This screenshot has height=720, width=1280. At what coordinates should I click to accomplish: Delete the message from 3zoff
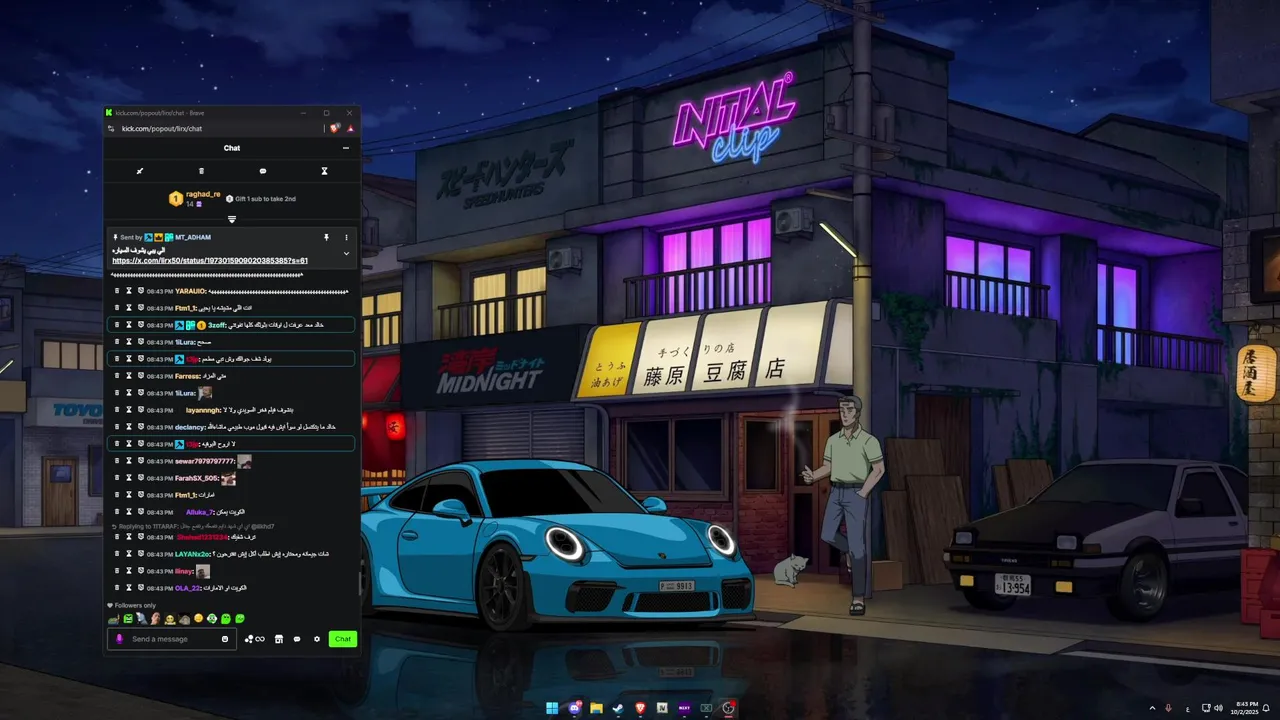[x=117, y=325]
